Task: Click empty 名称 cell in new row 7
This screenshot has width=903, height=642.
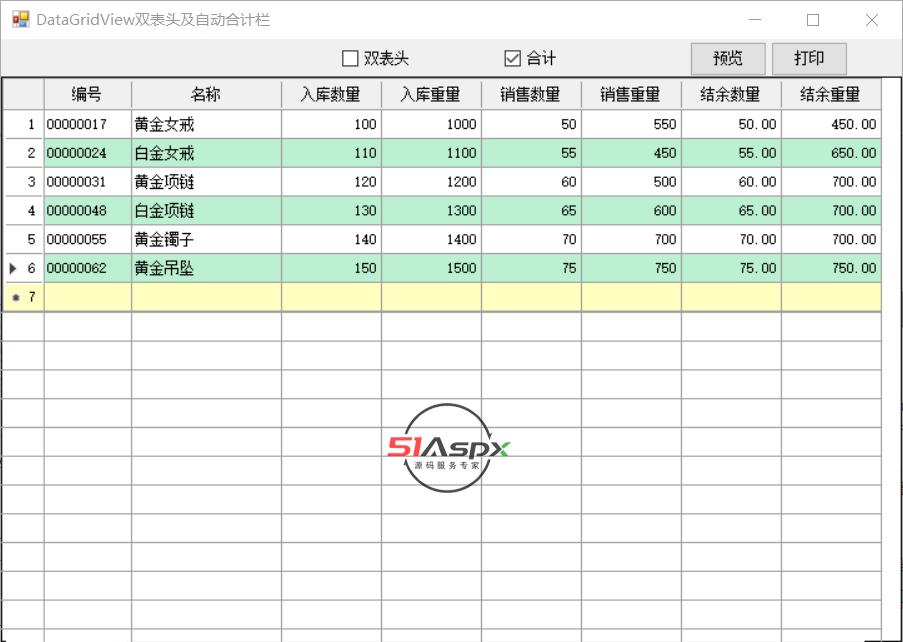Action: 206,297
